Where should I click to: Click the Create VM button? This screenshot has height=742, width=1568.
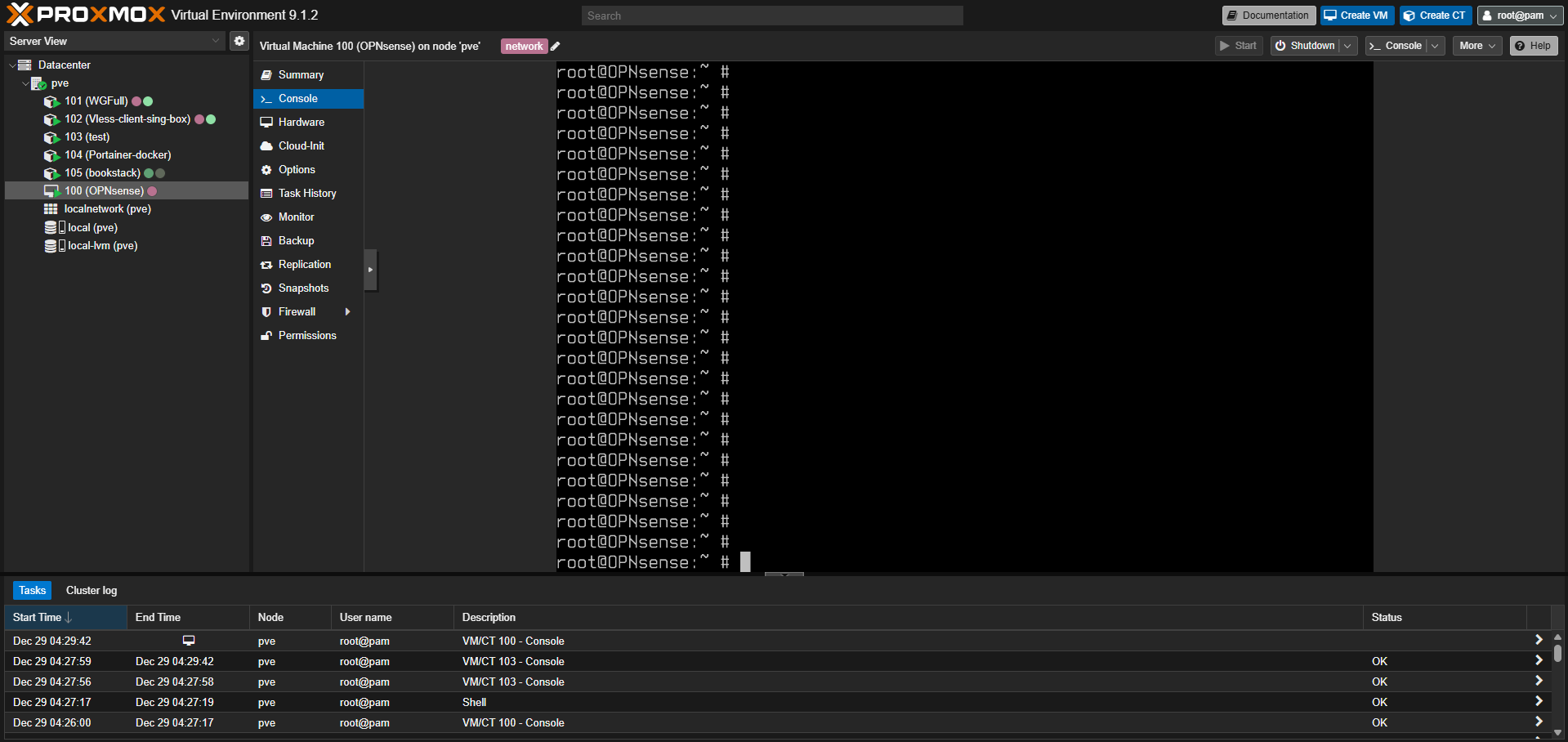(x=1356, y=16)
